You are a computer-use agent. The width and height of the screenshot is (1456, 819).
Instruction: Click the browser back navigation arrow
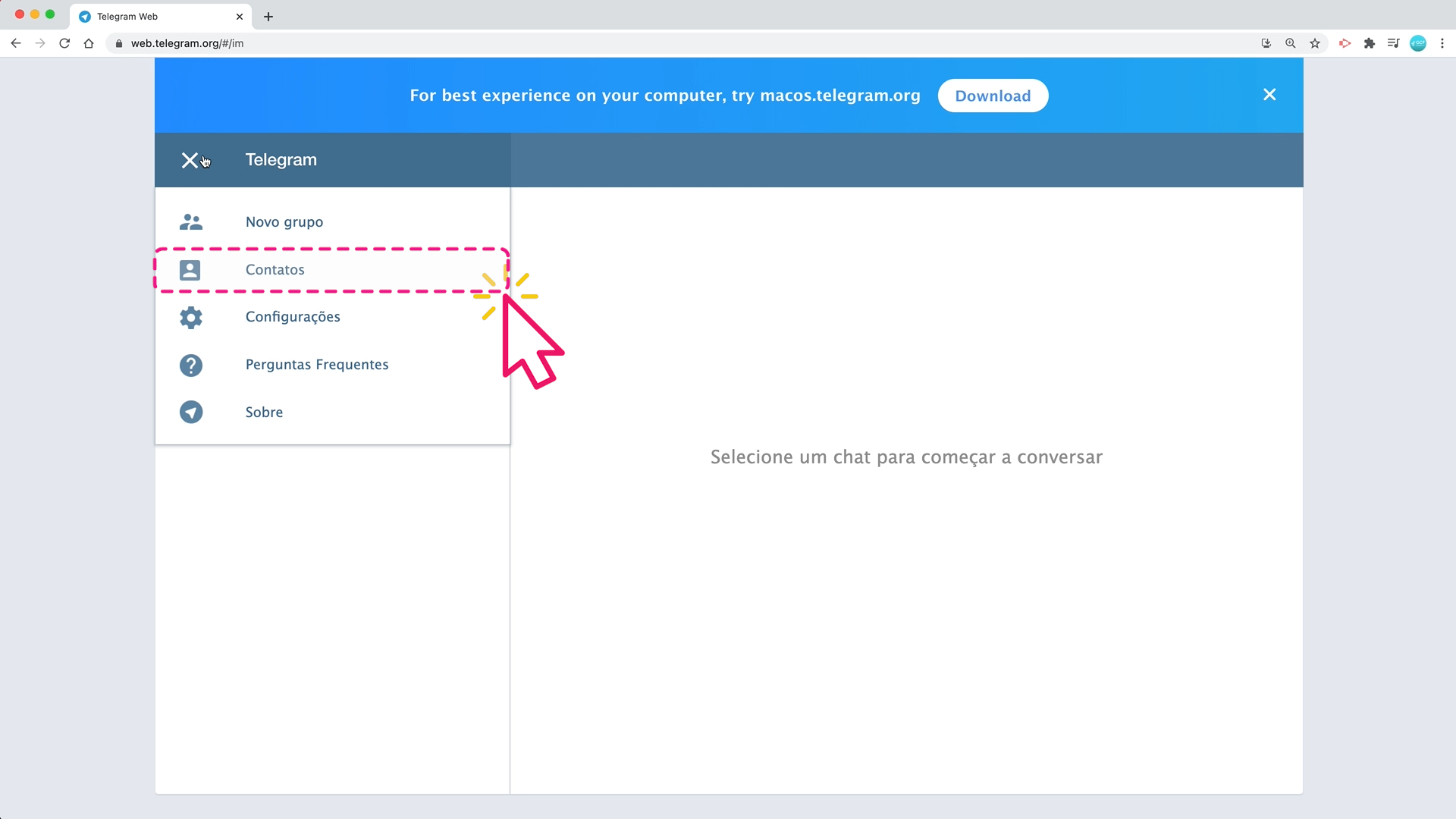coord(16,43)
